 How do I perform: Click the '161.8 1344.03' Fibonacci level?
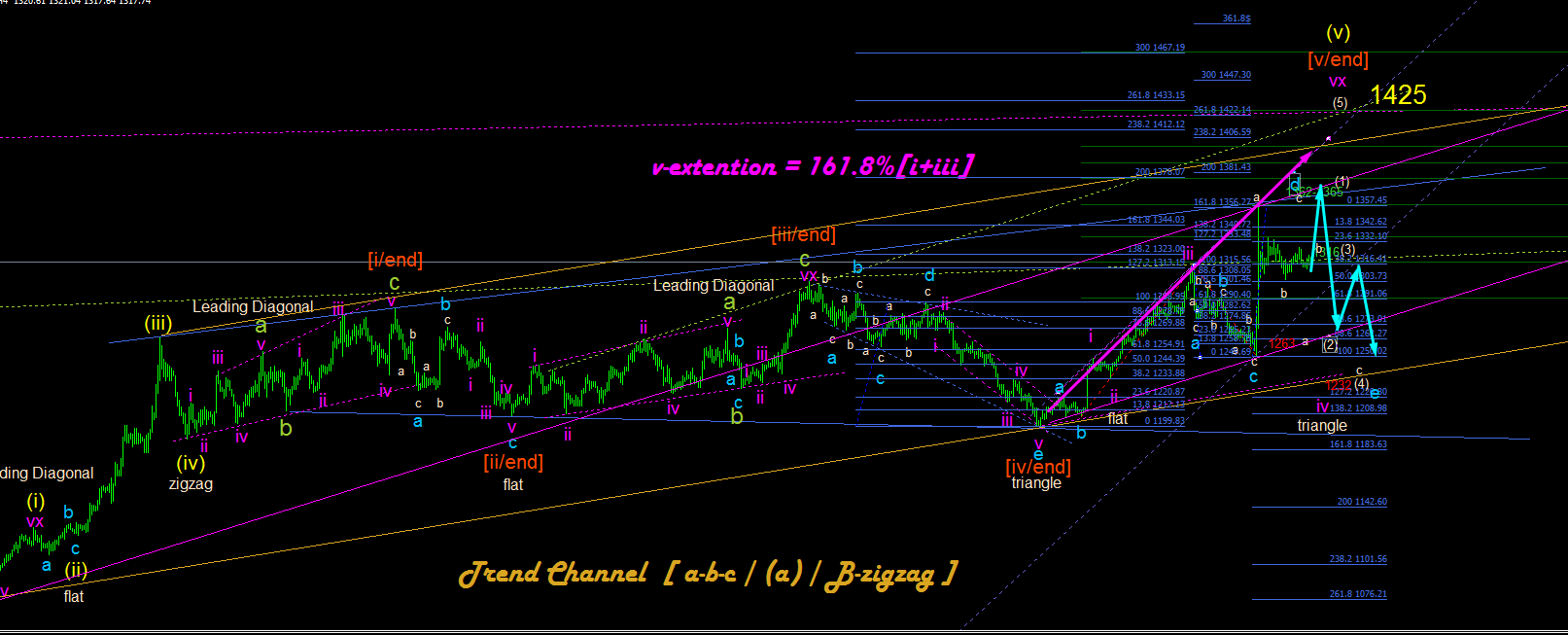tap(1156, 220)
